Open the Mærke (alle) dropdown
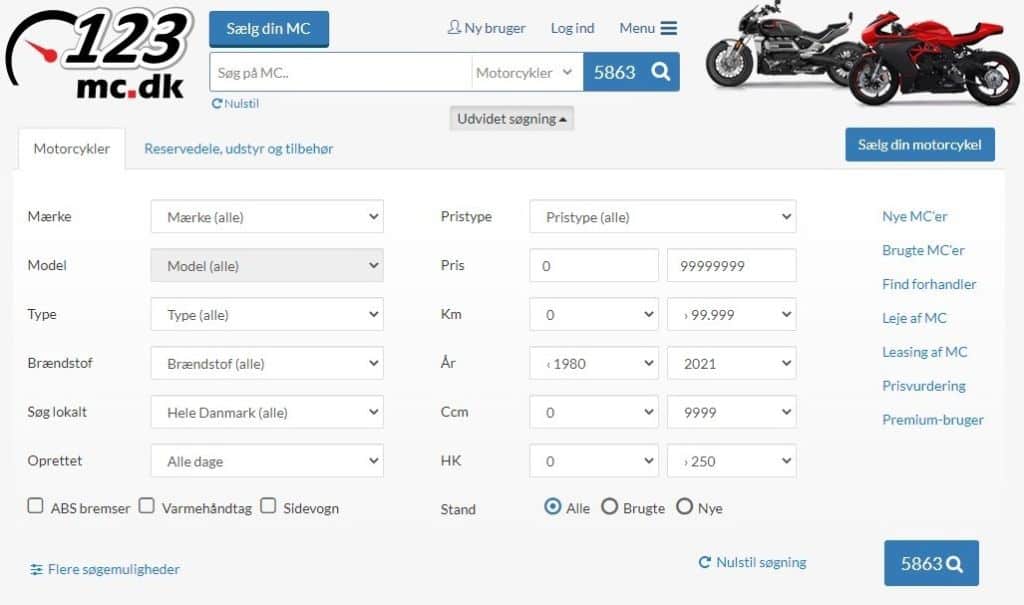This screenshot has height=605, width=1024. 267,217
